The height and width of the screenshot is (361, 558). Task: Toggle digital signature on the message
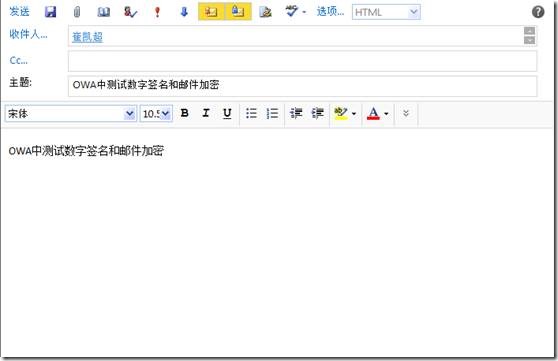point(211,12)
